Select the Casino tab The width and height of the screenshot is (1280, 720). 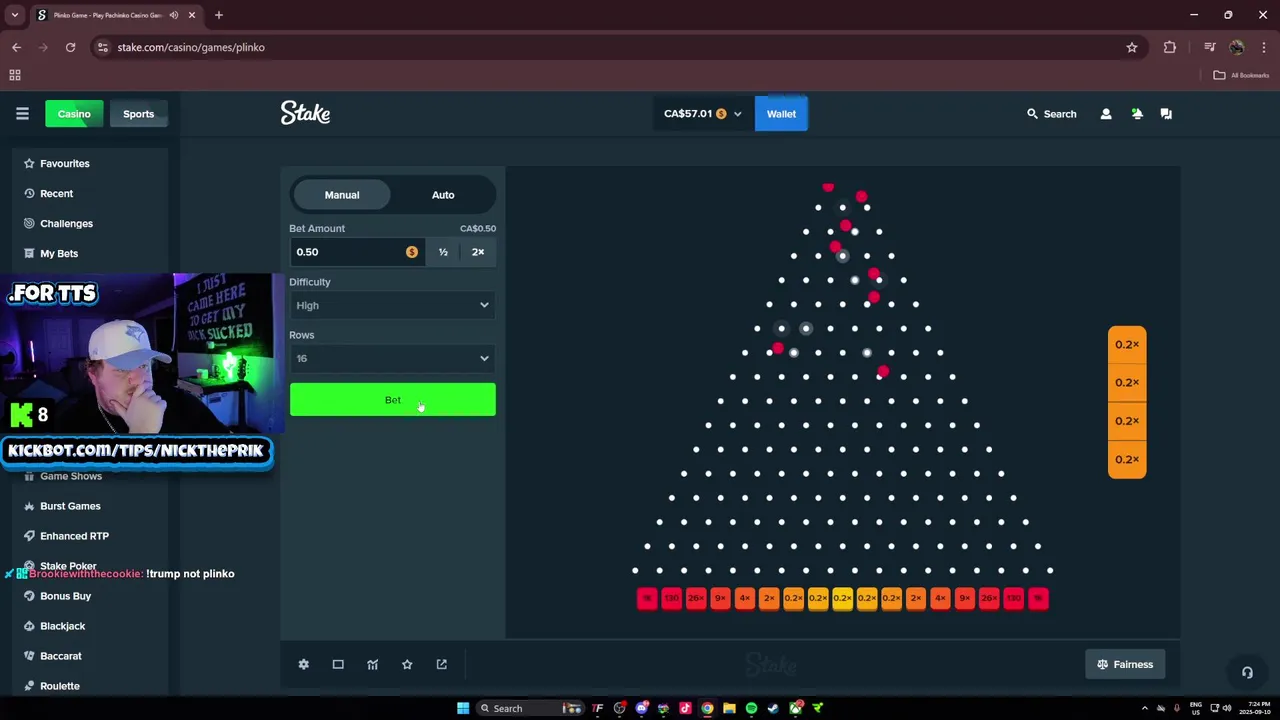tap(74, 114)
